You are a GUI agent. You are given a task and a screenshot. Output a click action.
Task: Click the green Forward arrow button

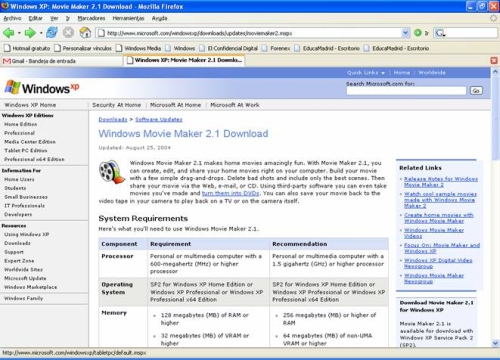coord(30,33)
